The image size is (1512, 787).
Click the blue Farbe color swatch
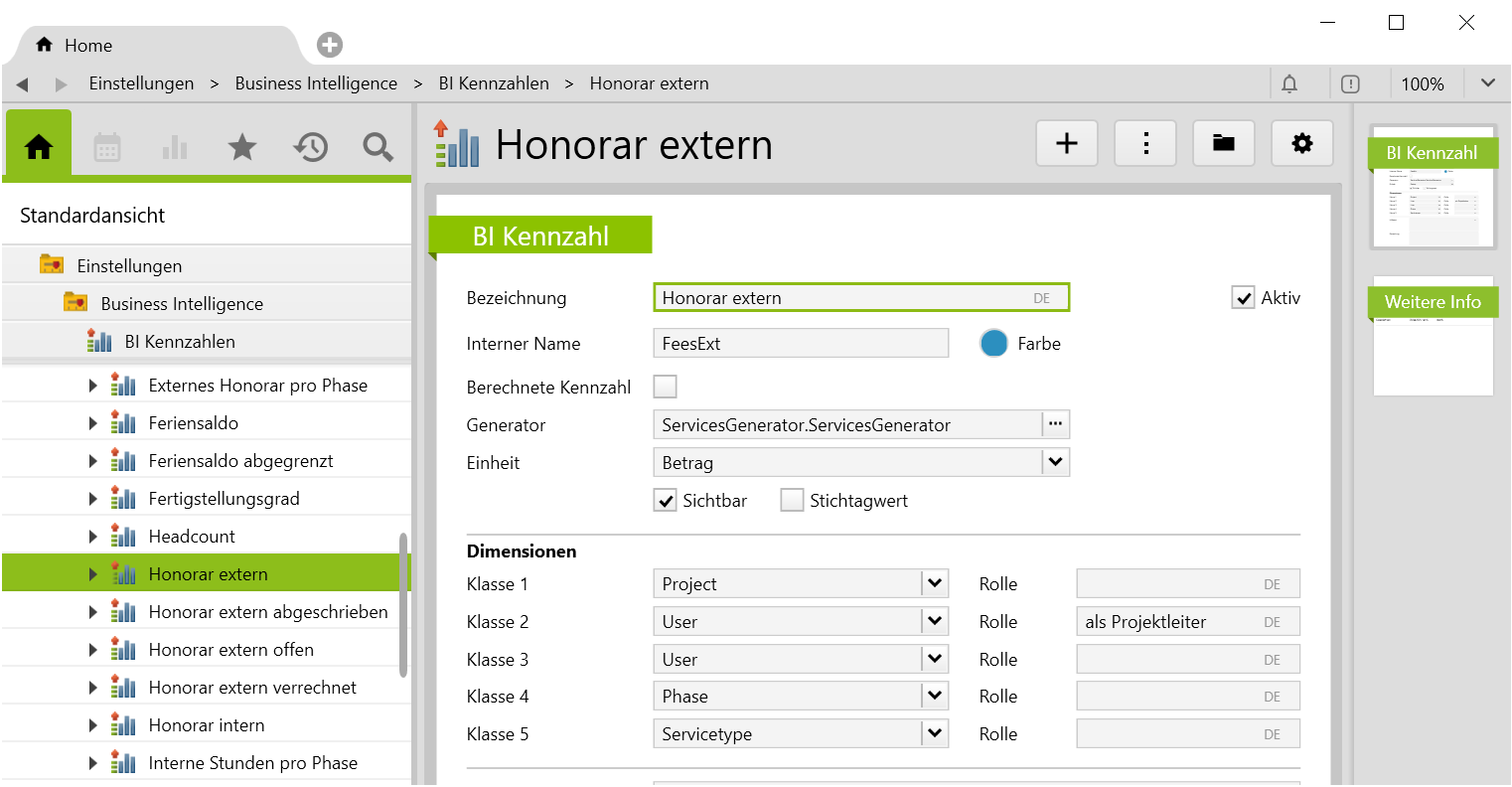click(x=993, y=344)
